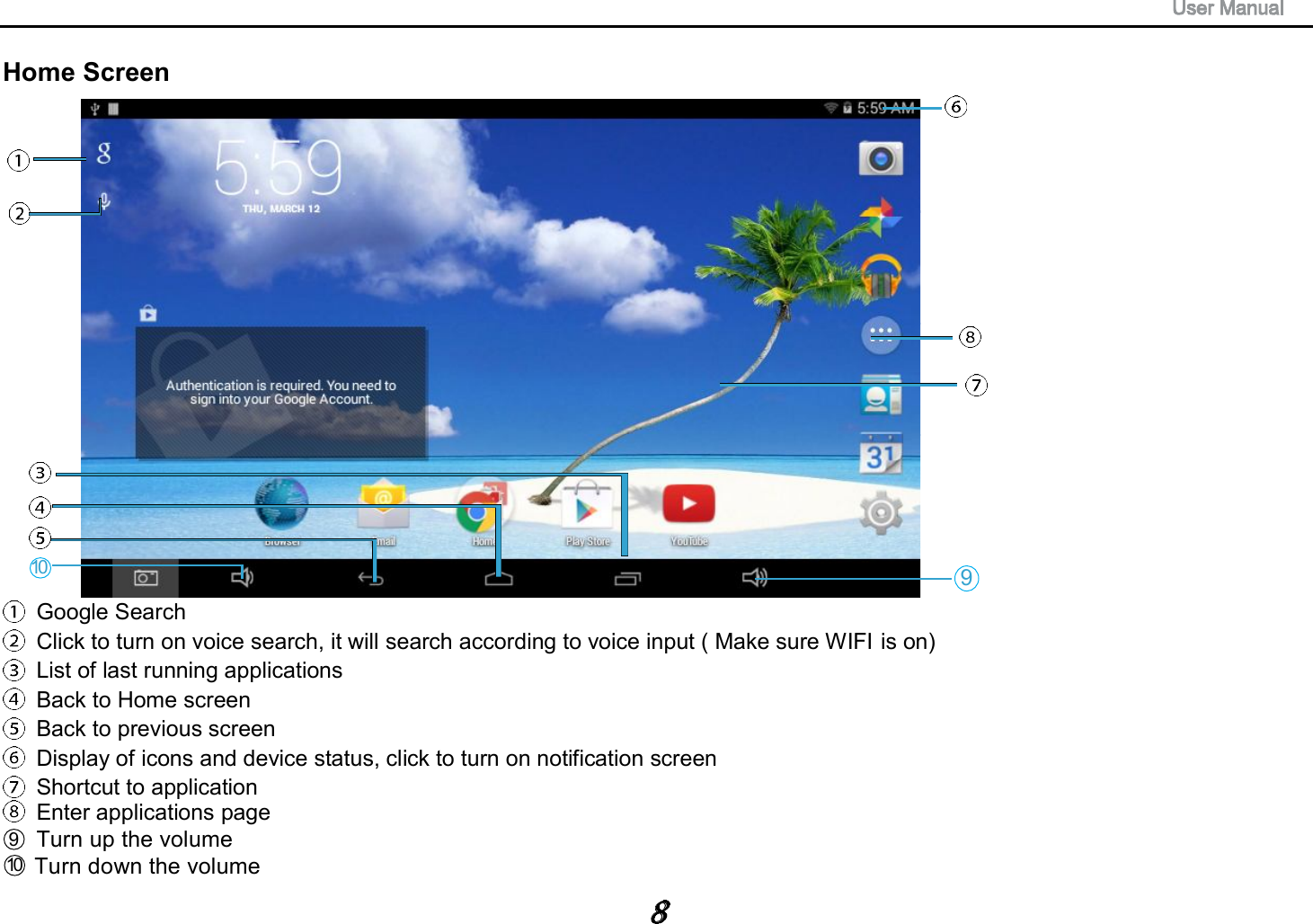Viewport: 1313px width, 924px height.
Task: Tap the Play Store widget bag icon
Action: point(148,314)
